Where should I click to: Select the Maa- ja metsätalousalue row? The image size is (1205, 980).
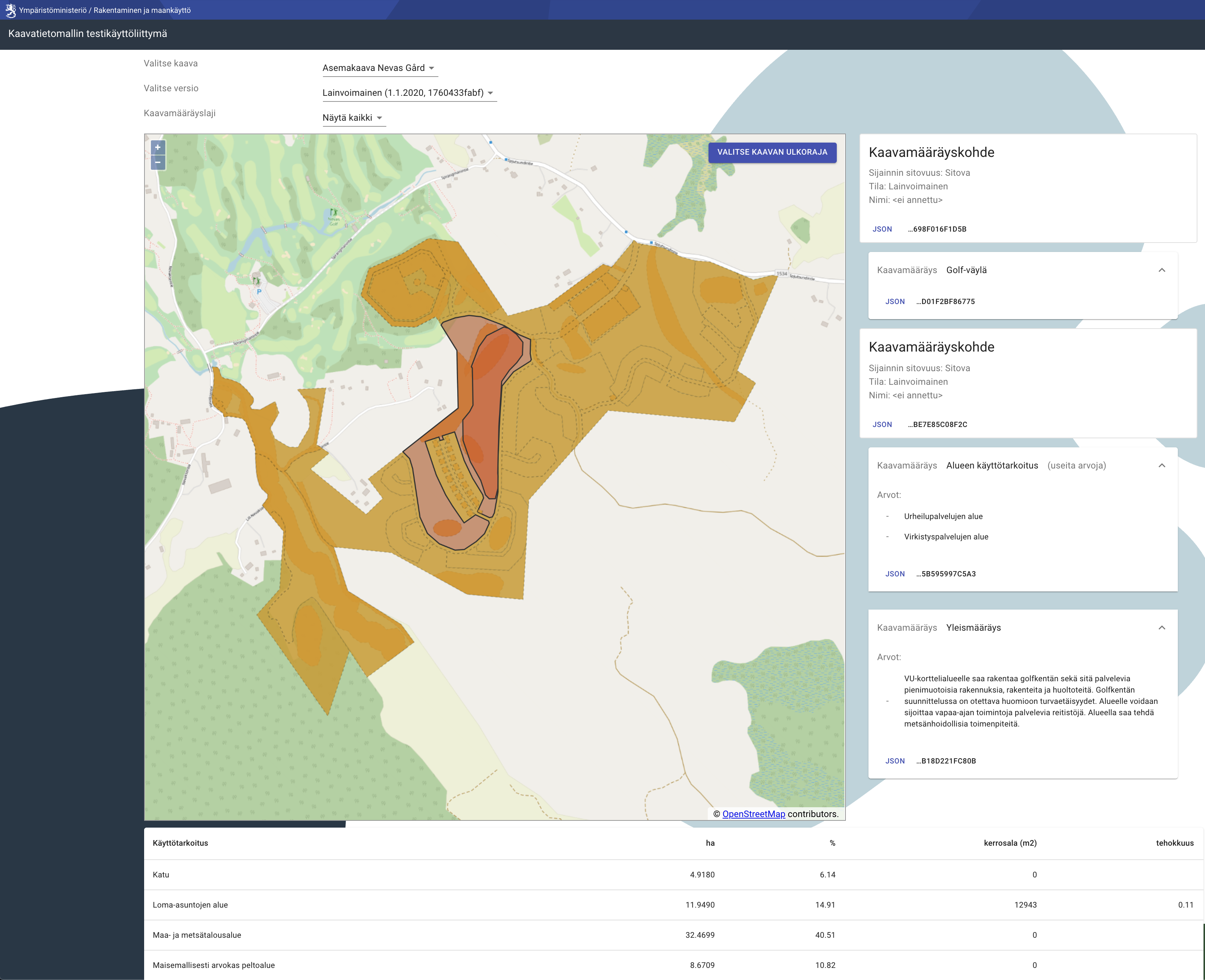674,935
